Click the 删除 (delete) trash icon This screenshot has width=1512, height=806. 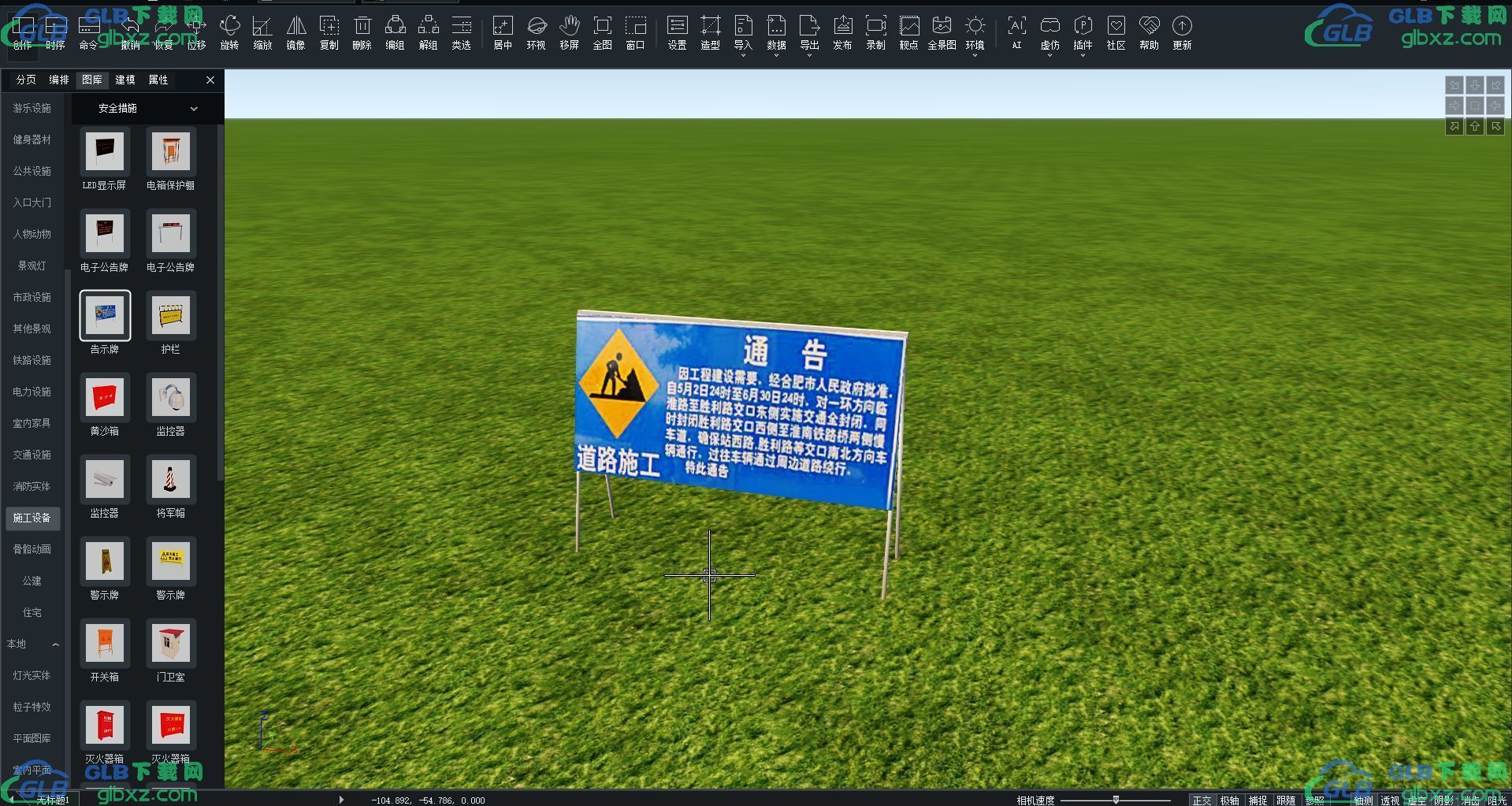click(362, 32)
